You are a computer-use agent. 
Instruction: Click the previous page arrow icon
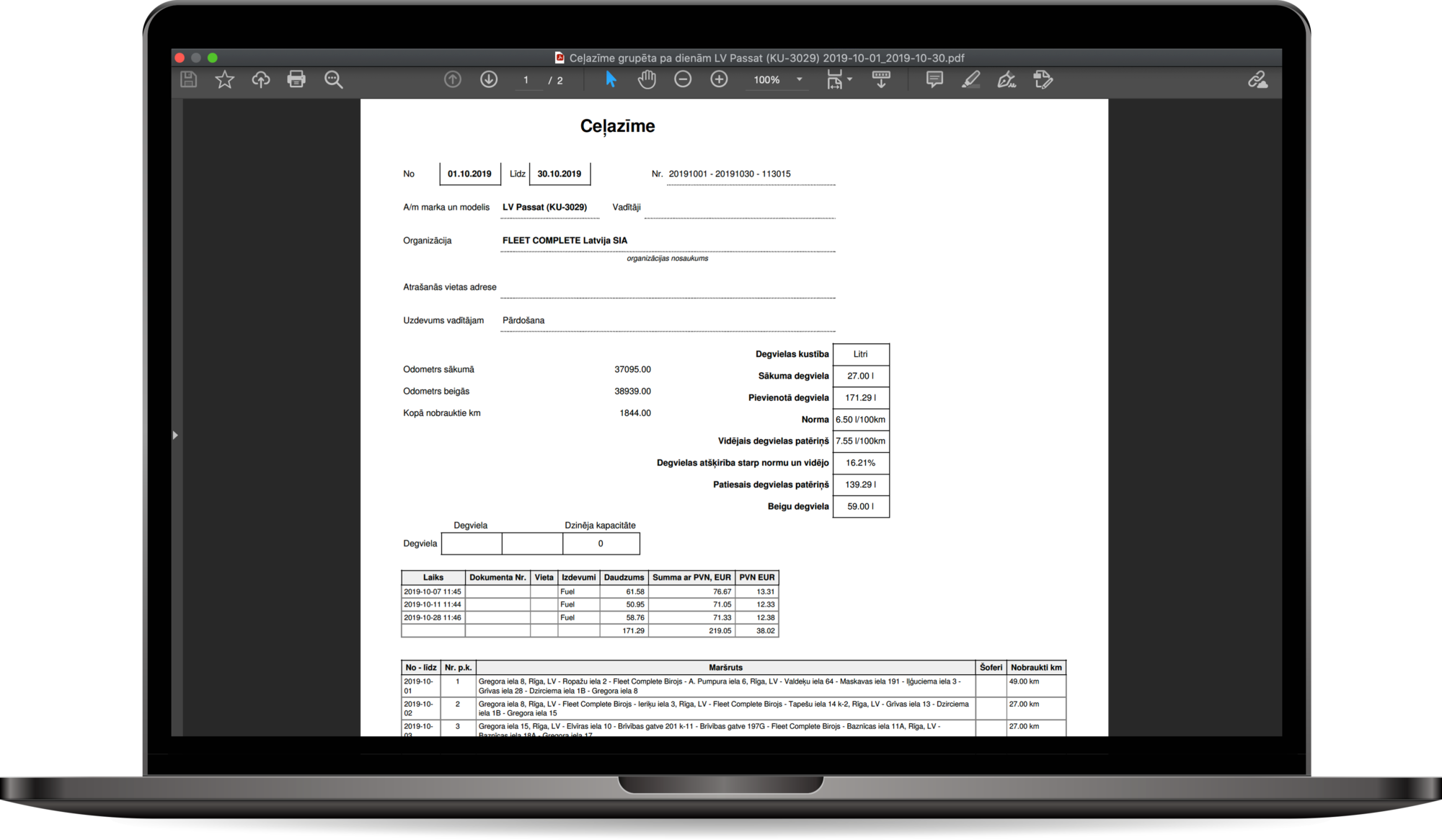453,79
